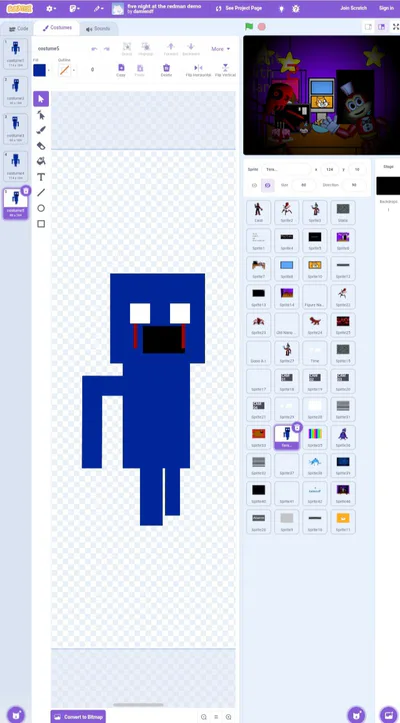Screen dimensions: 400x723
Task: Click the sprite Direction input field
Action: (354, 185)
